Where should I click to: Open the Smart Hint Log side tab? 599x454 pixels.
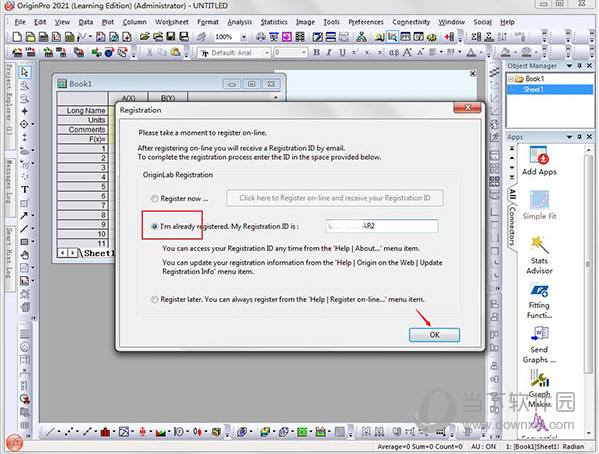[x=10, y=258]
